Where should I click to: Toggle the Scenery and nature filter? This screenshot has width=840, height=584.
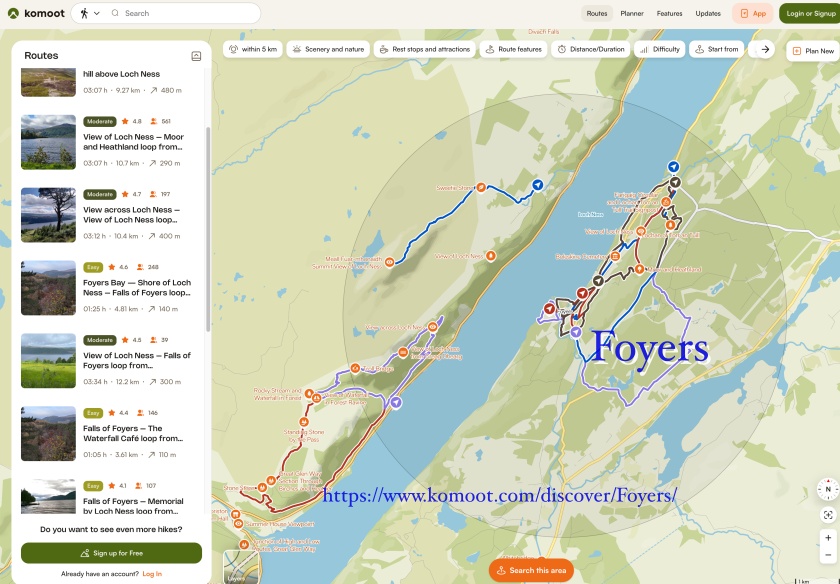click(x=328, y=49)
